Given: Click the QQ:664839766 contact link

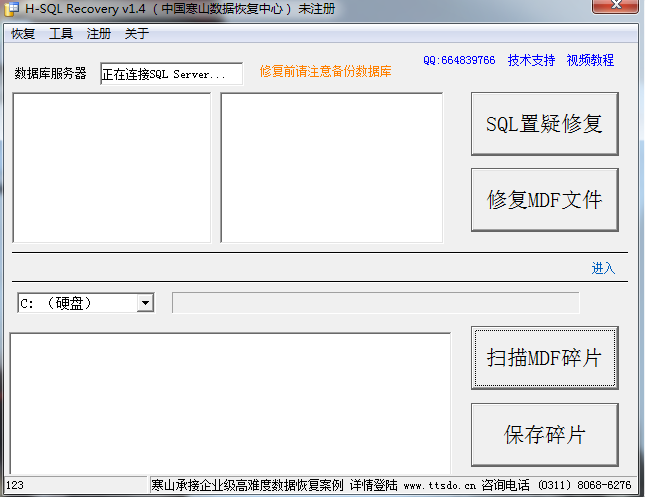Looking at the screenshot, I should coord(459,60).
